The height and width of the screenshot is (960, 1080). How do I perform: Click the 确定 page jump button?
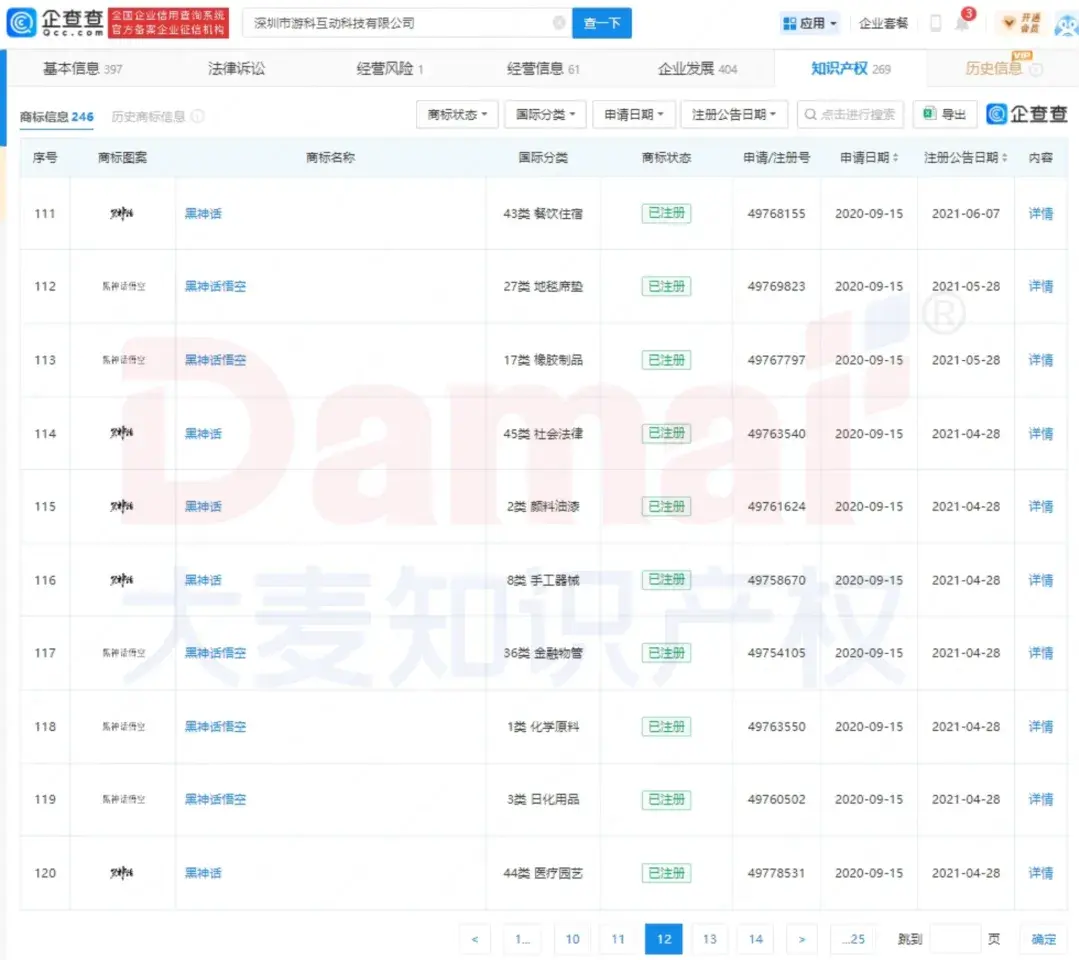click(1043, 939)
